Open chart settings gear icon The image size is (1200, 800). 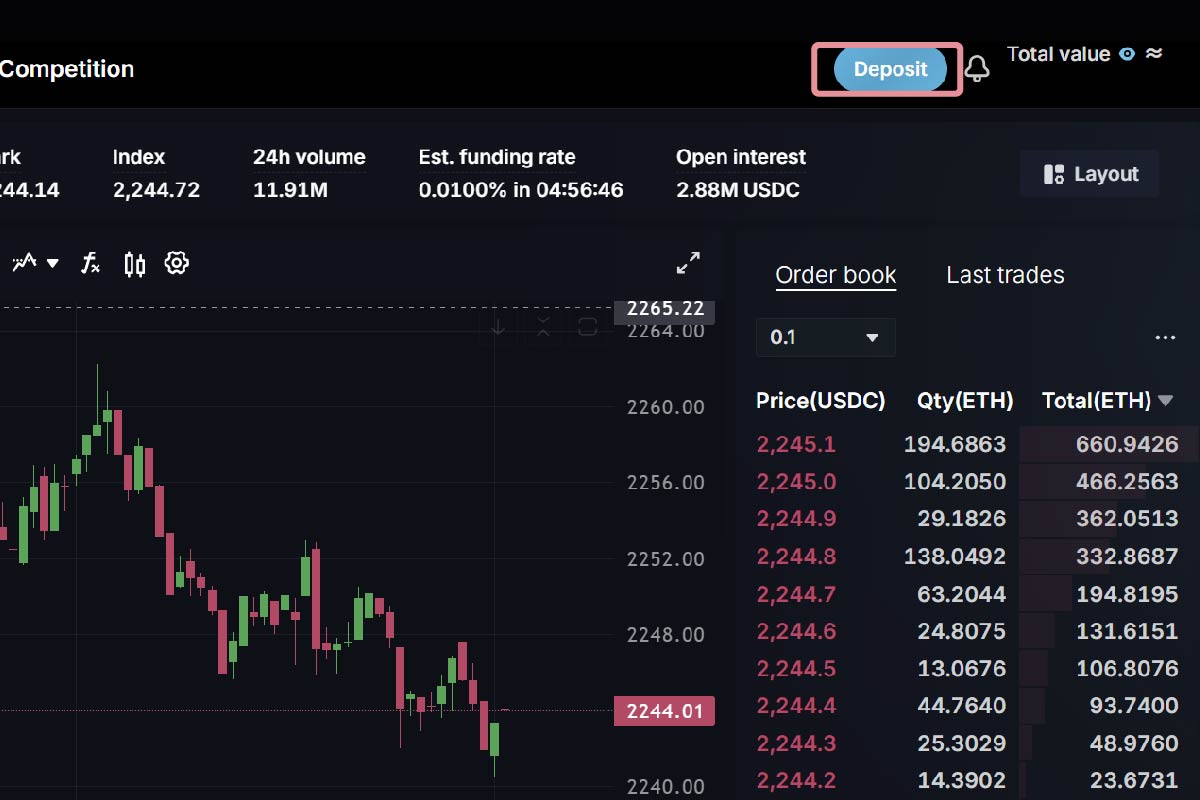[177, 263]
